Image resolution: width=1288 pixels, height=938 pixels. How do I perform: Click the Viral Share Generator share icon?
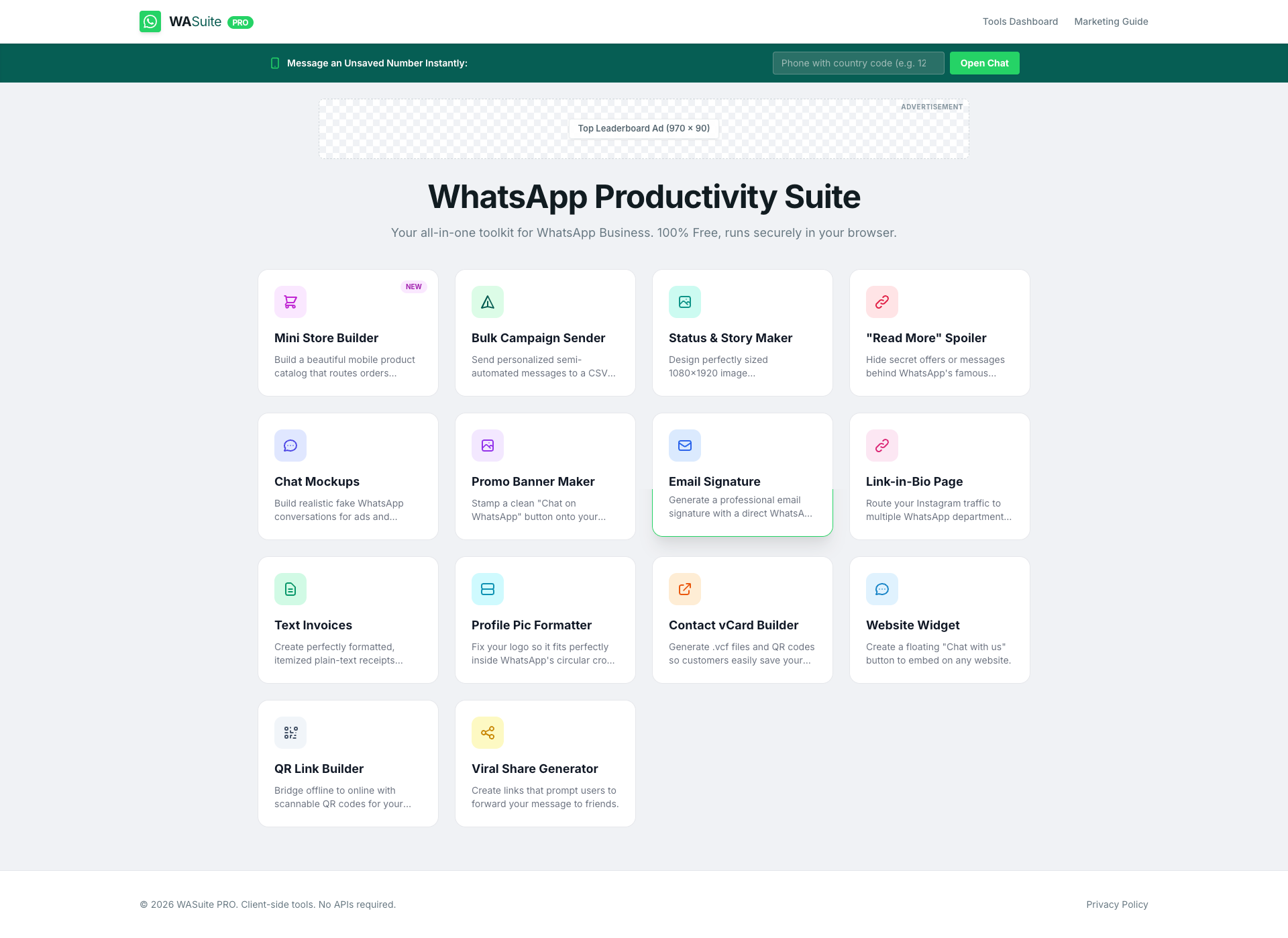pos(488,733)
